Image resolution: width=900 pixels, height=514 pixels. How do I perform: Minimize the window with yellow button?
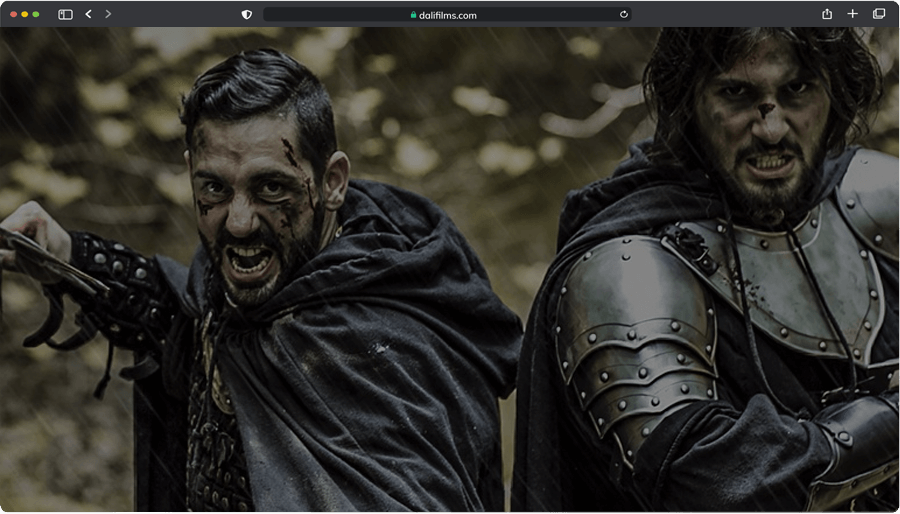[25, 14]
